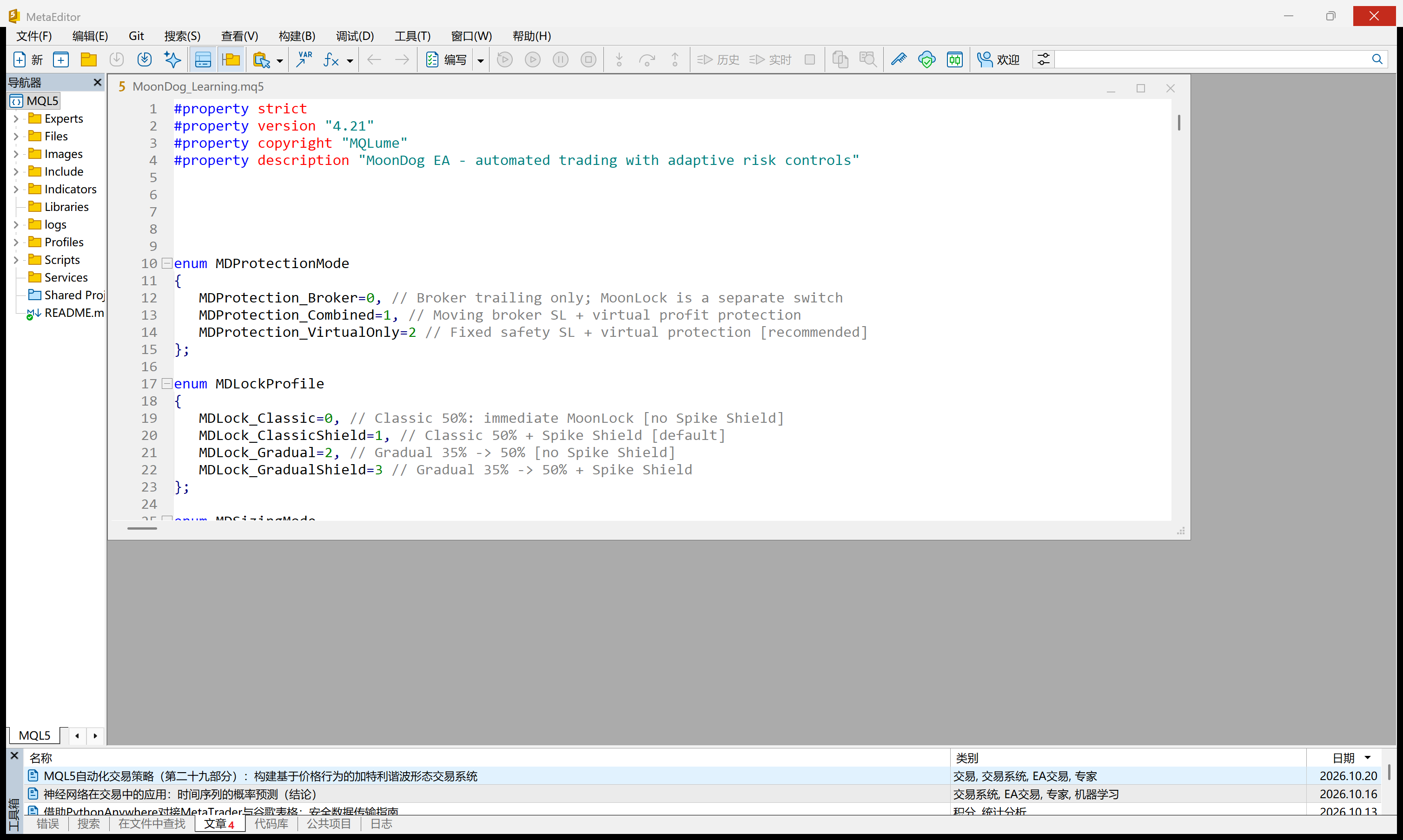Collapse the MDProtectionMode enum block
Screen dimensions: 1403x840
tap(167, 263)
